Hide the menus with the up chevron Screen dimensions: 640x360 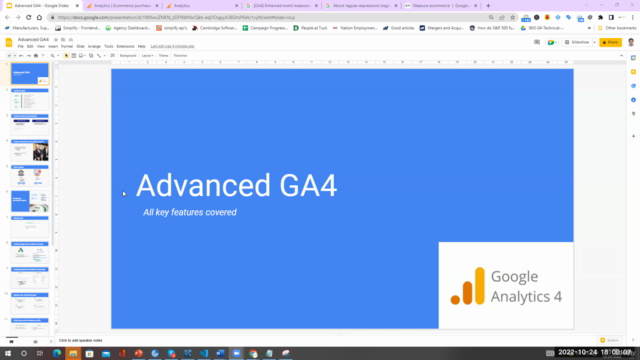click(x=621, y=56)
